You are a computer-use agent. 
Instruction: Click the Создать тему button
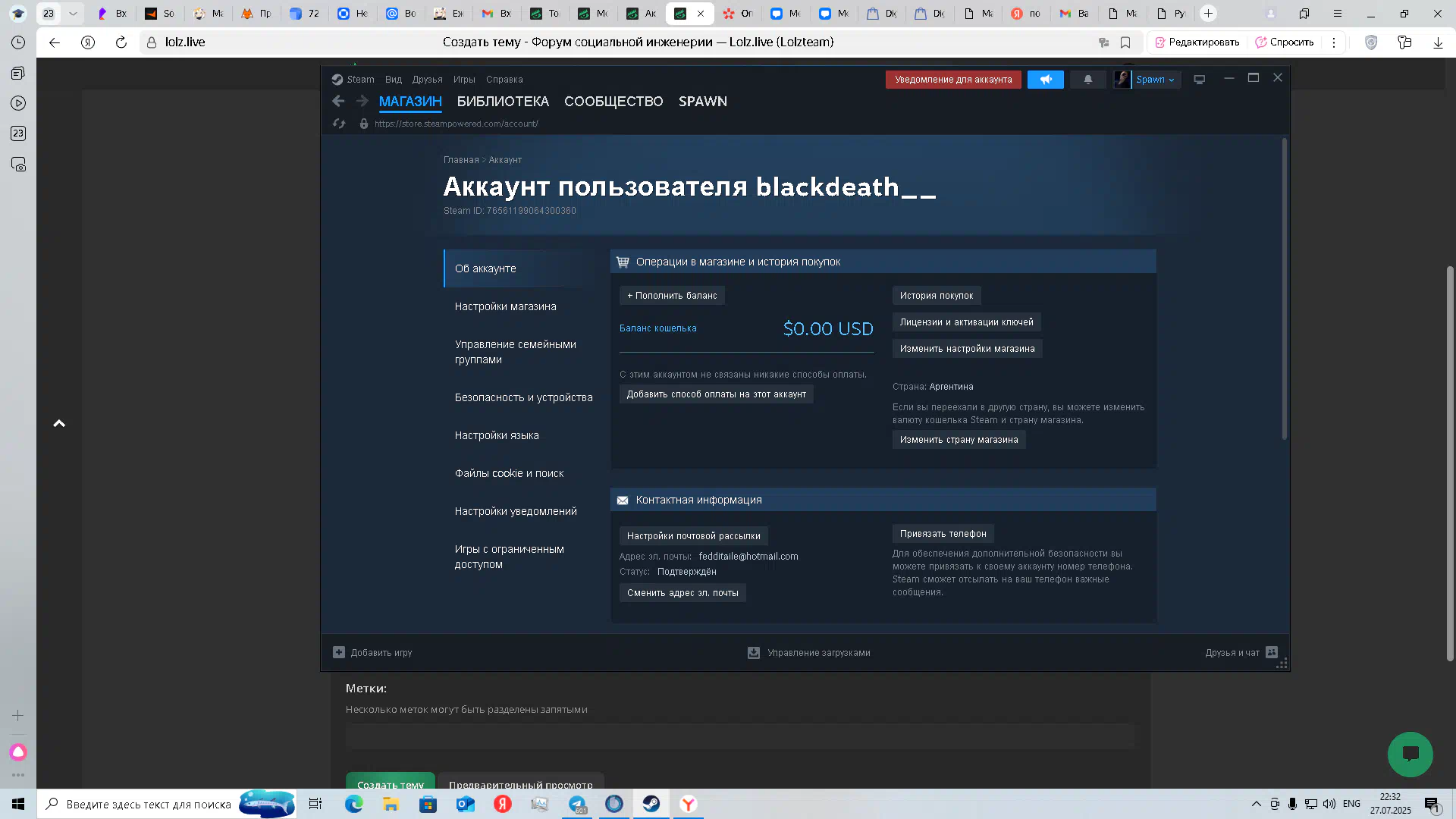click(391, 780)
